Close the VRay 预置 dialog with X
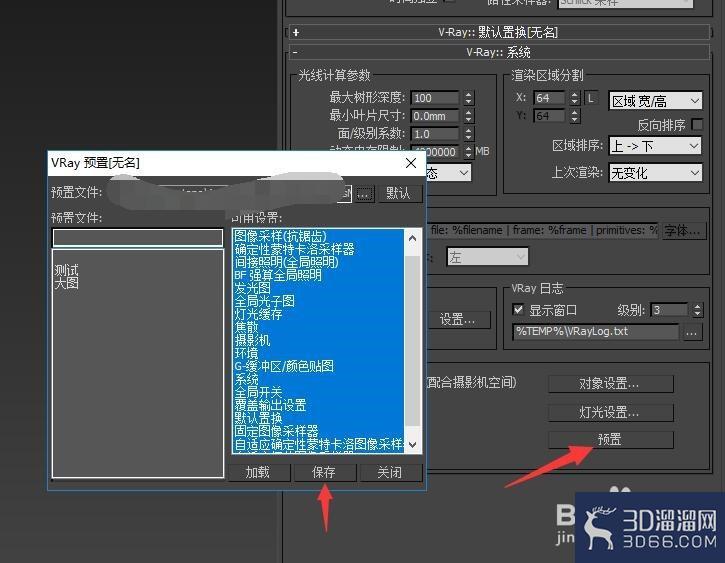The image size is (725, 563). tap(411, 163)
